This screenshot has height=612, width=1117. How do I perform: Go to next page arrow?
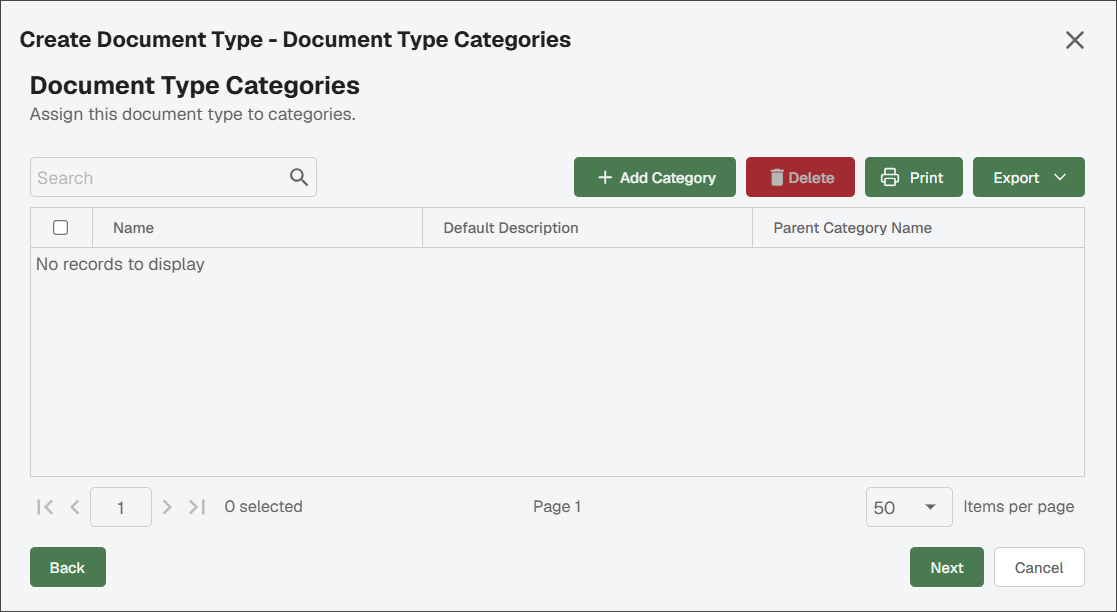pyautogui.click(x=167, y=507)
